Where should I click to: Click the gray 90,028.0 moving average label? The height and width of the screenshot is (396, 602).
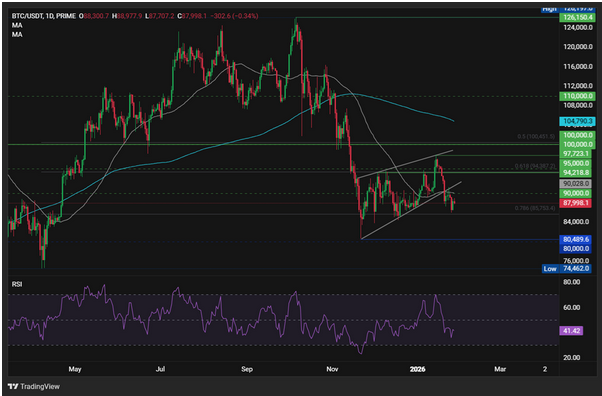pos(577,184)
